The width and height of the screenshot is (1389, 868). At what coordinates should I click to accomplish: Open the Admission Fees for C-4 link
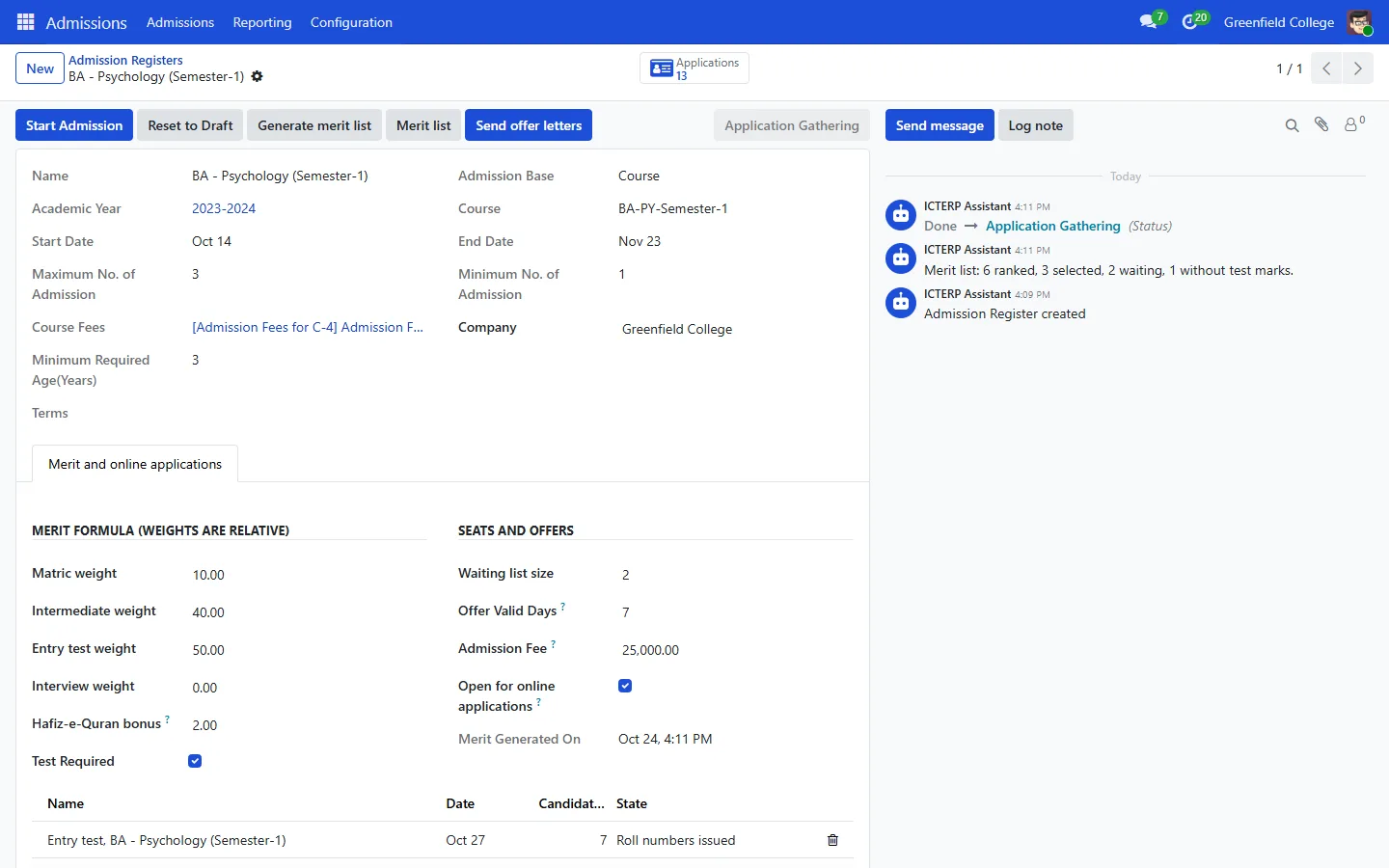[308, 327]
